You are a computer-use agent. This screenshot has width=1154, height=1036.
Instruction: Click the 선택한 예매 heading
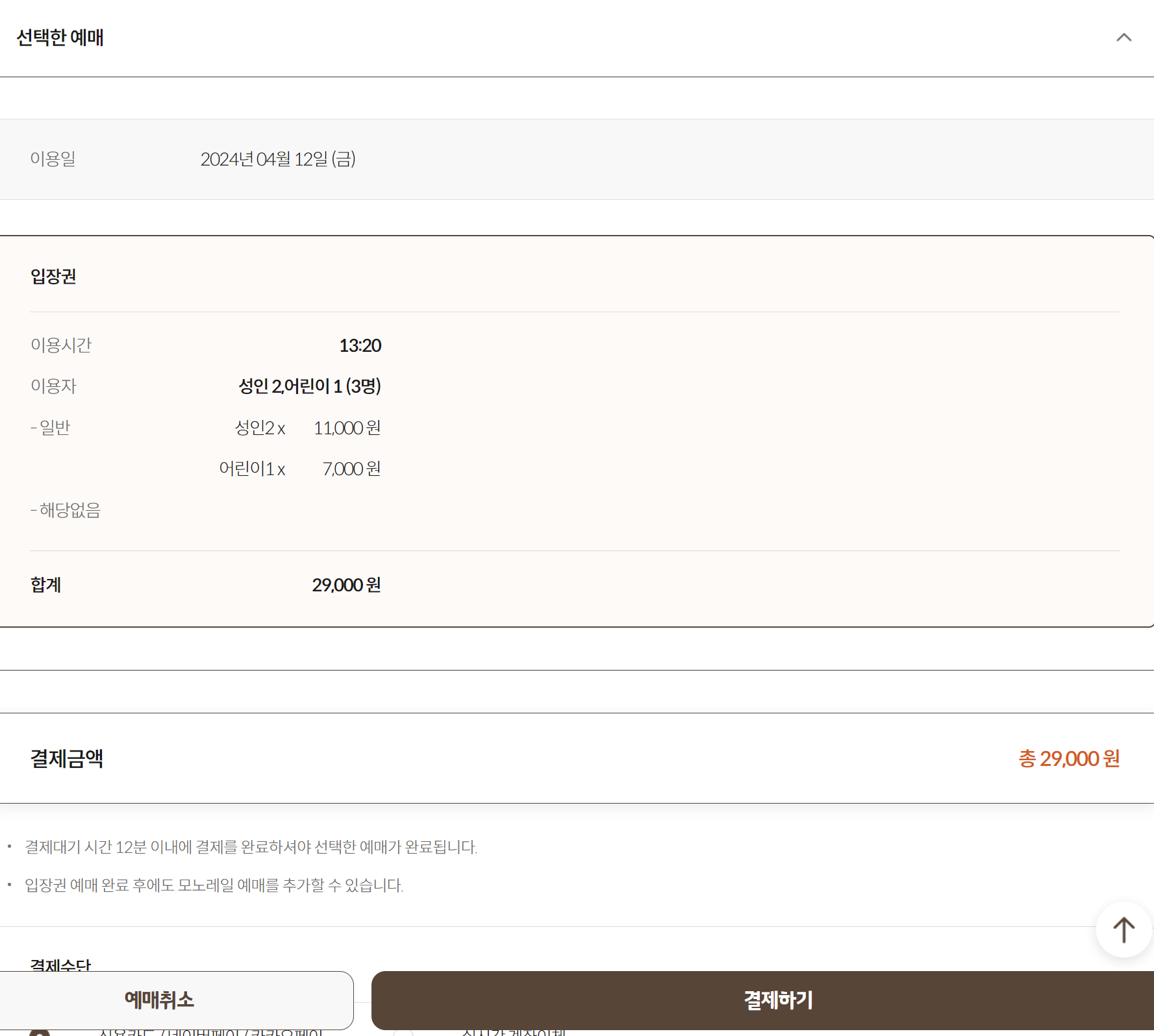click(60, 38)
